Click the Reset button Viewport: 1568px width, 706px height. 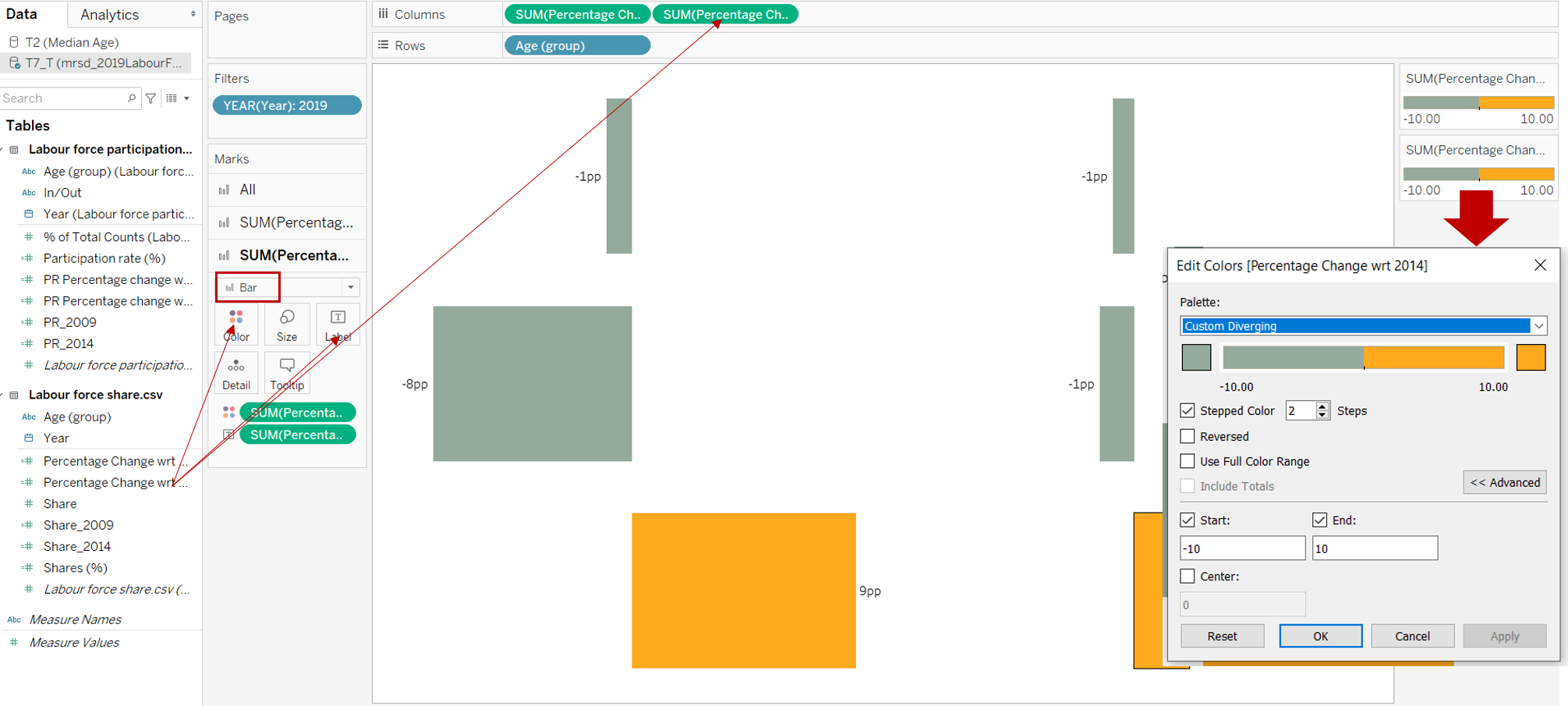pyautogui.click(x=1222, y=636)
